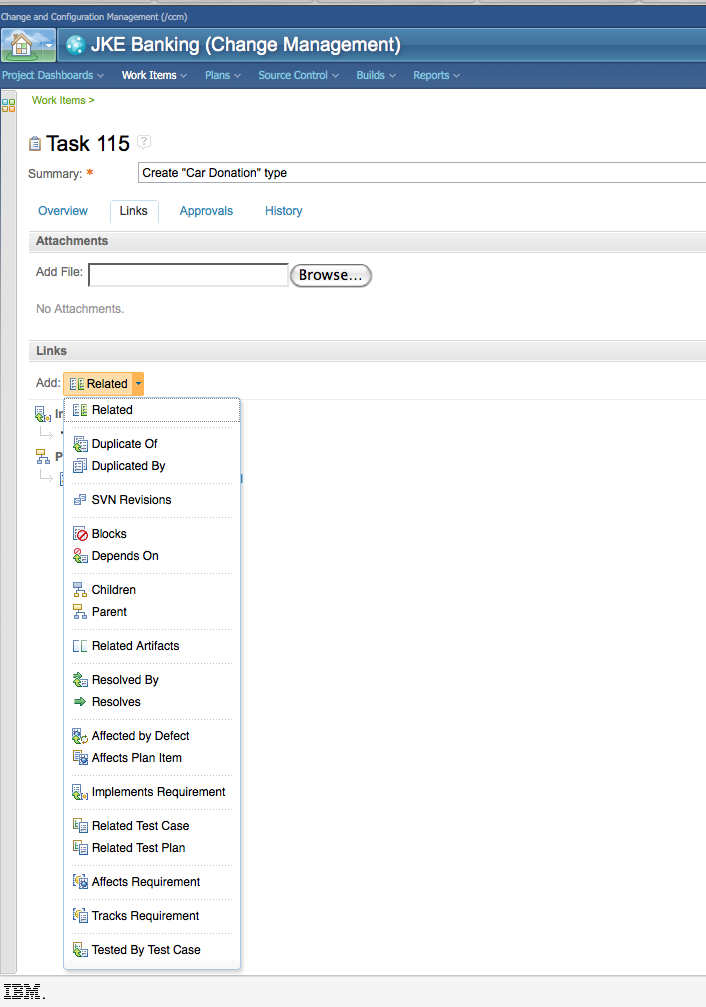Open the Work Items menu

(154, 75)
